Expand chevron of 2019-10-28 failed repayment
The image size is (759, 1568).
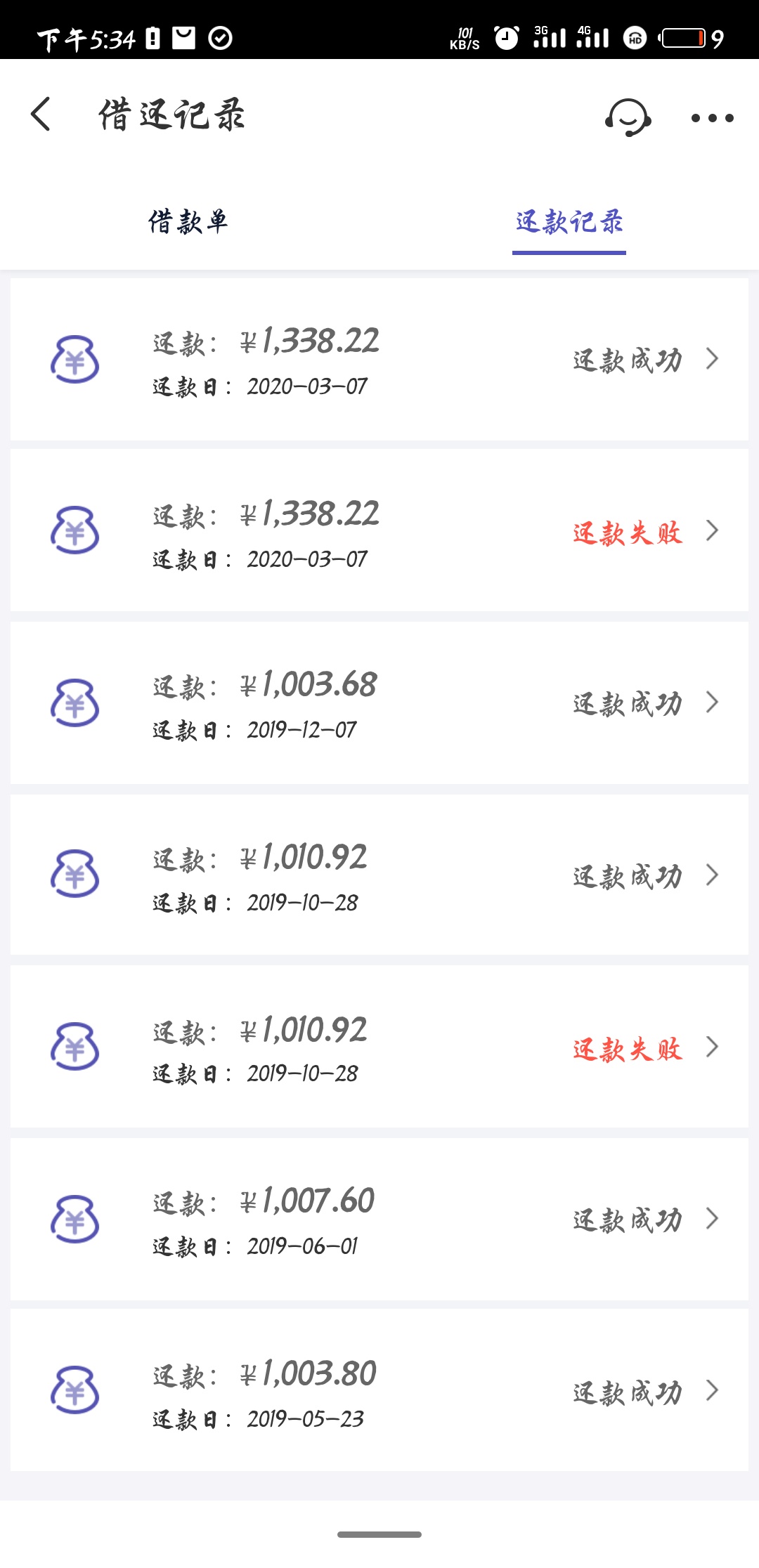tap(712, 1047)
